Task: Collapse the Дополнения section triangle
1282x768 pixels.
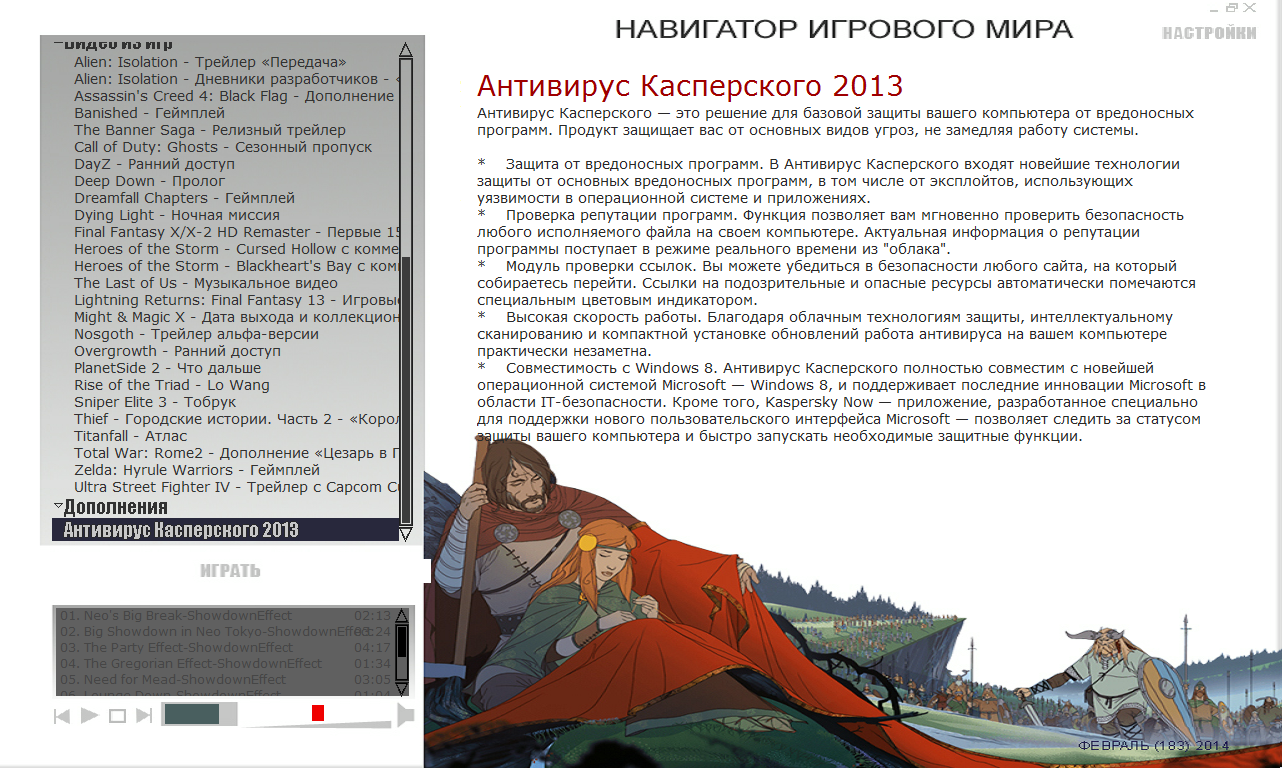Action: coord(58,507)
